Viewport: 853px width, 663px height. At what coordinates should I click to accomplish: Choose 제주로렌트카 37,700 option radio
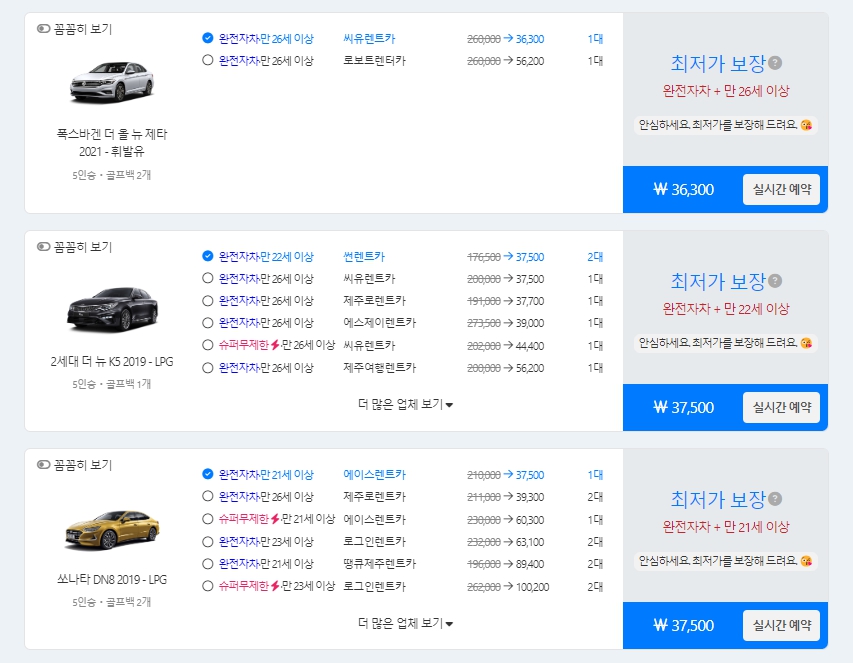click(207, 300)
